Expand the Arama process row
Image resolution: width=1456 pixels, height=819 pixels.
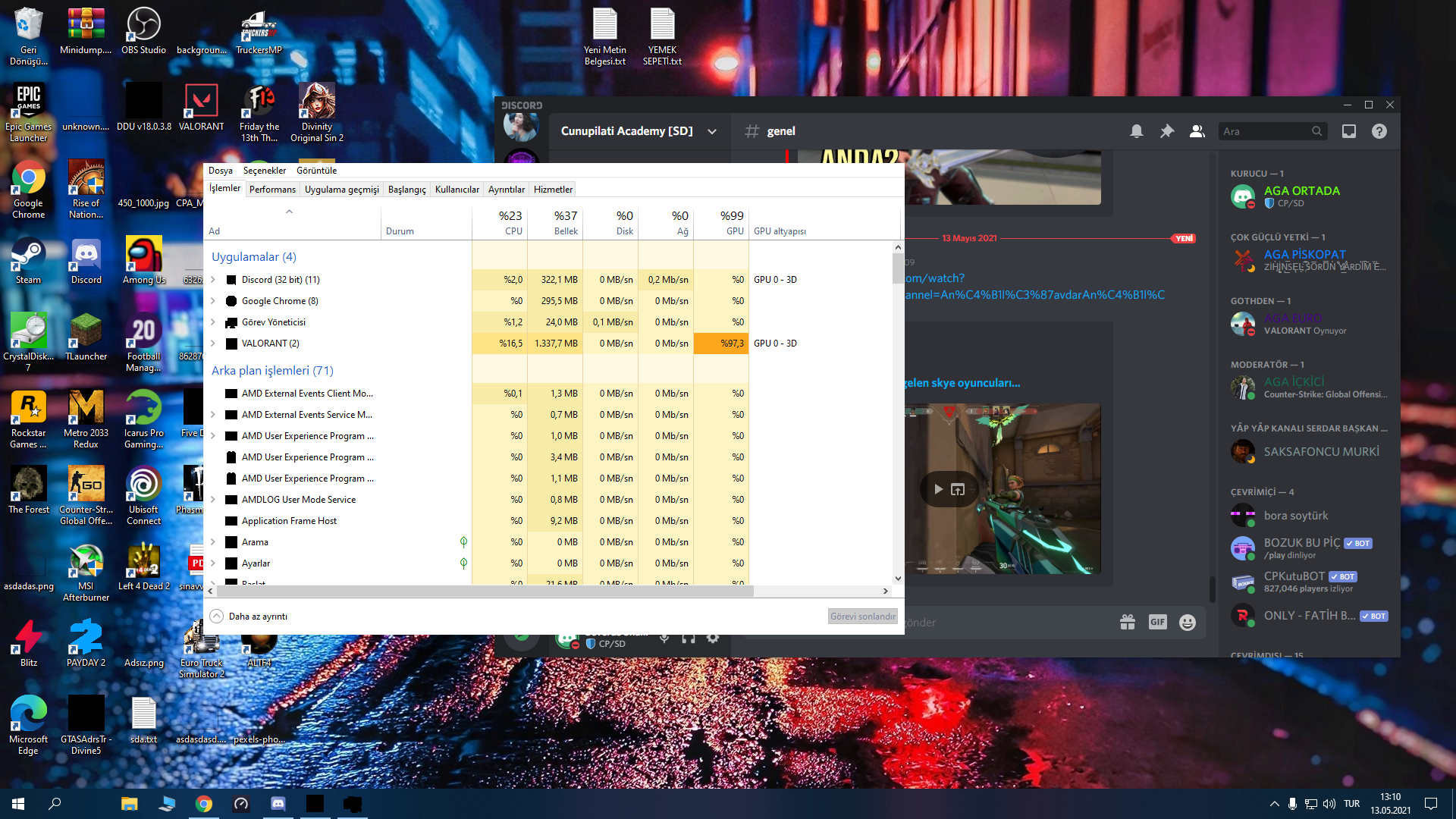pyautogui.click(x=213, y=542)
